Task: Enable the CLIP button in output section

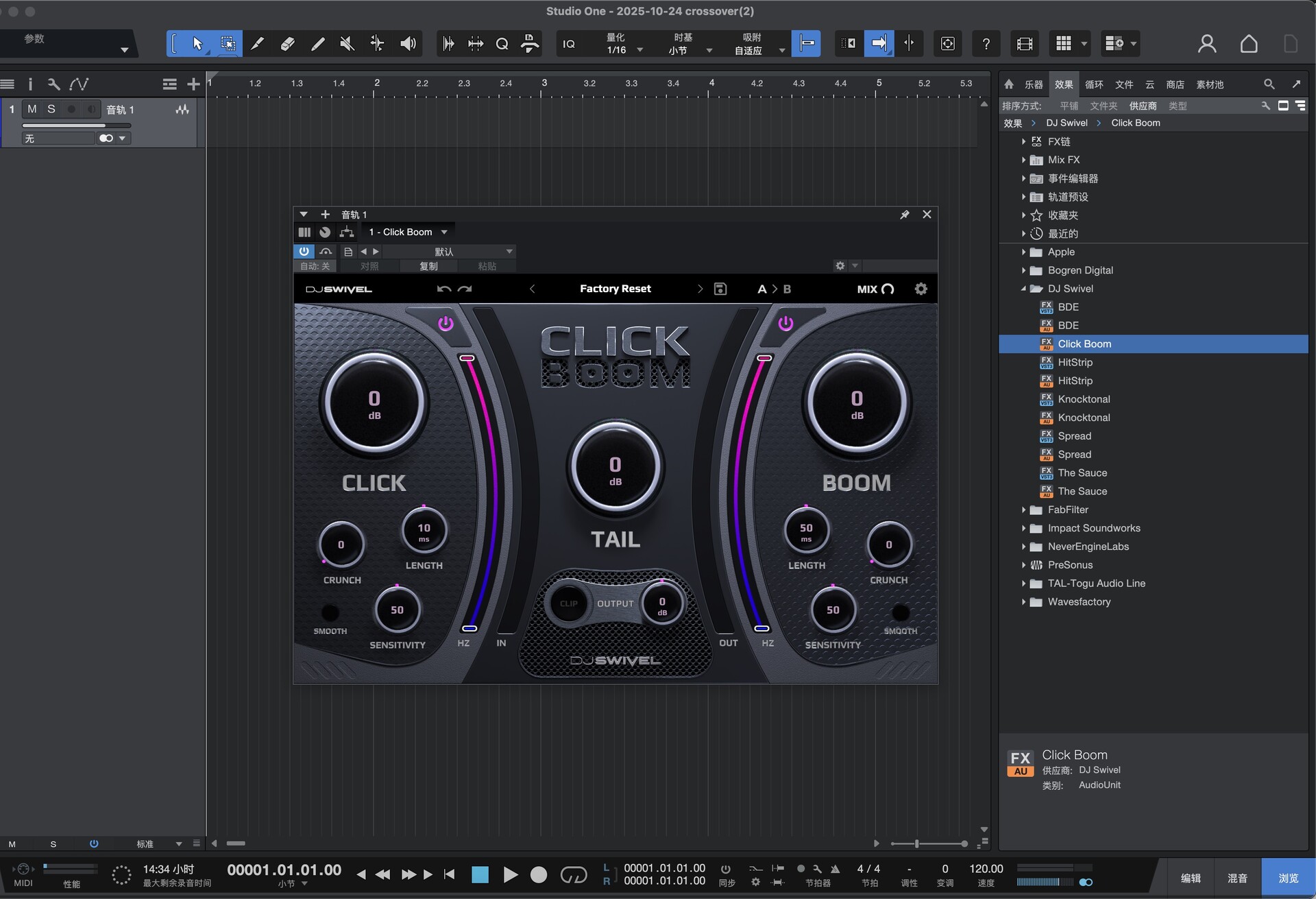Action: 568,603
